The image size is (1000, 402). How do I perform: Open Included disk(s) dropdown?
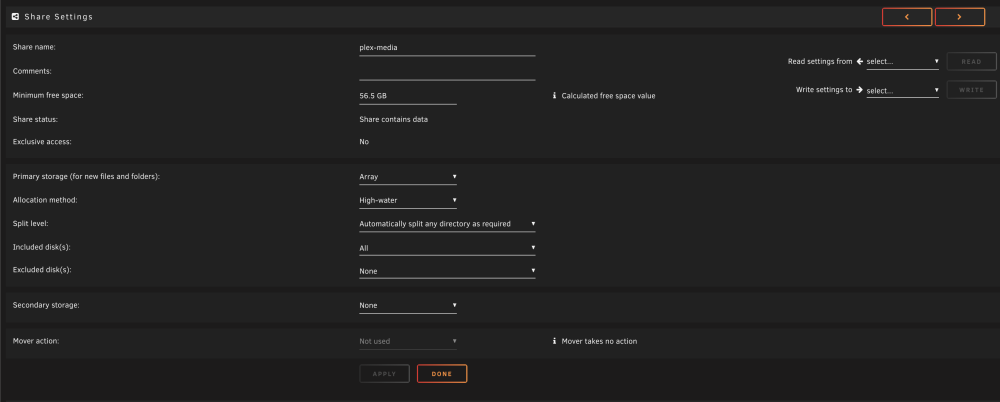pyautogui.click(x=447, y=248)
